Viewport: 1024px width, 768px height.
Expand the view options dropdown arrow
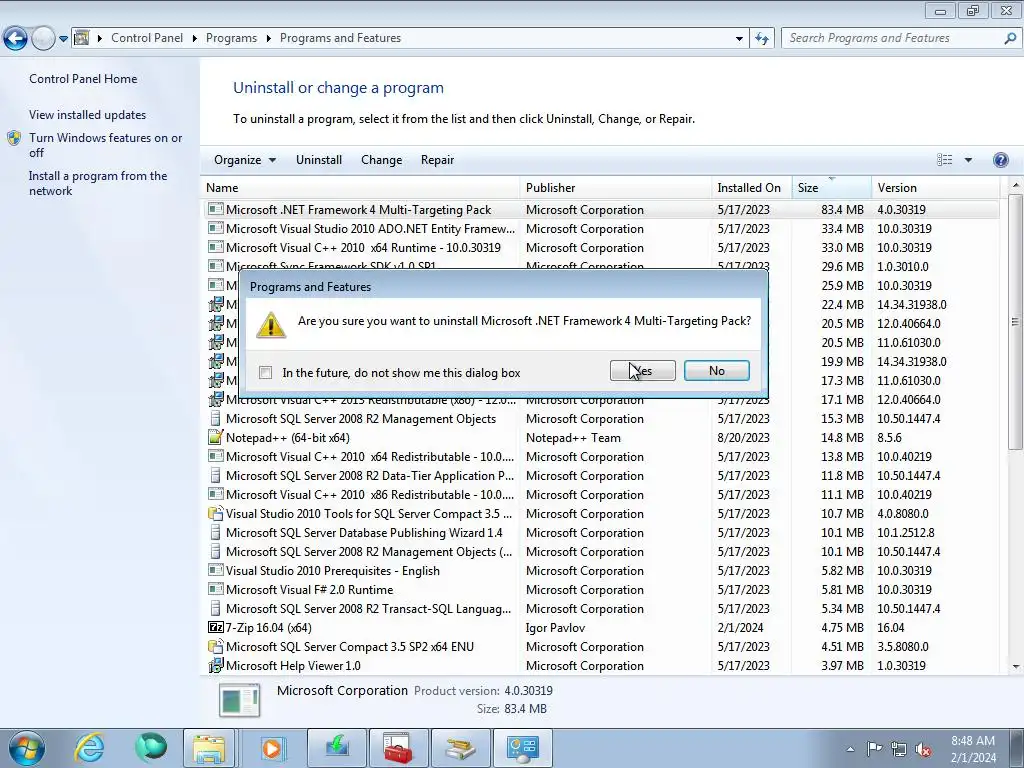pyautogui.click(x=968, y=160)
